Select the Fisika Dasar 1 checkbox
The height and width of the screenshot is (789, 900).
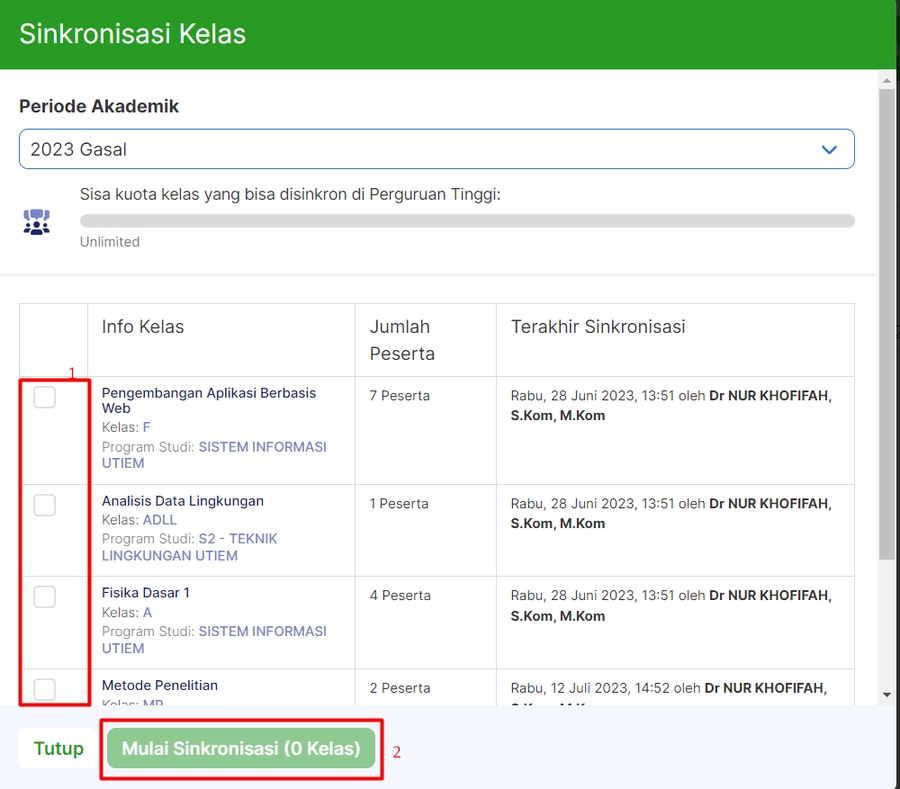[45, 597]
